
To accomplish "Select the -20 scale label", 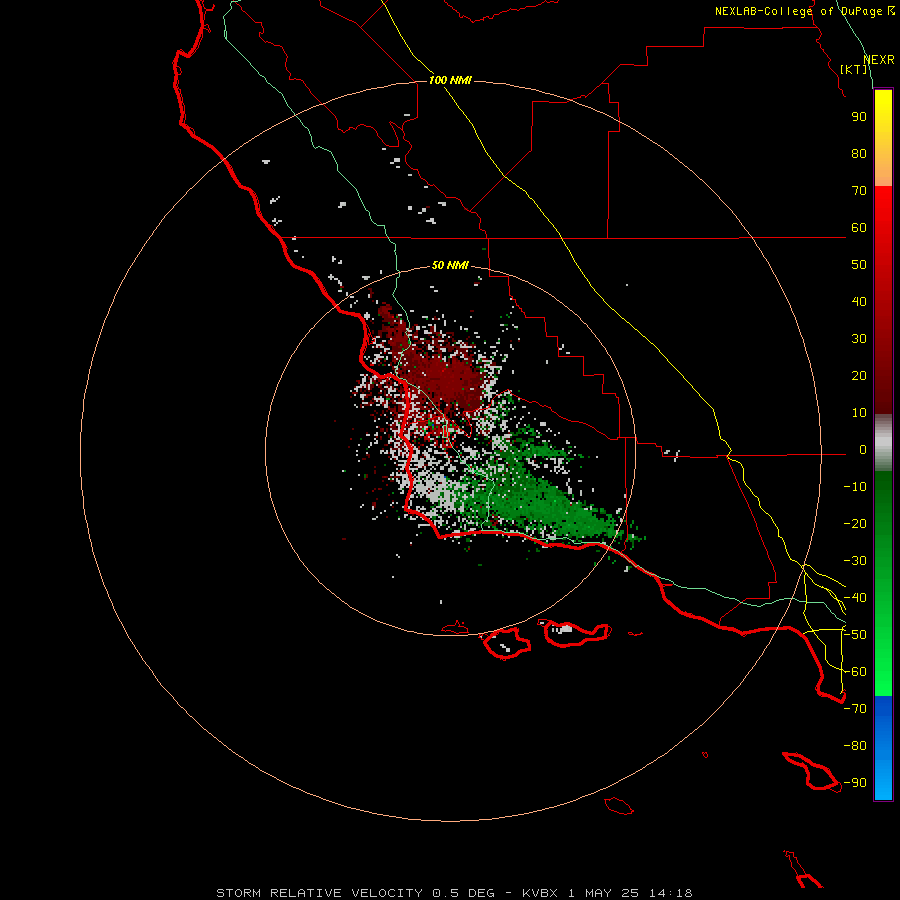I will click(855, 524).
